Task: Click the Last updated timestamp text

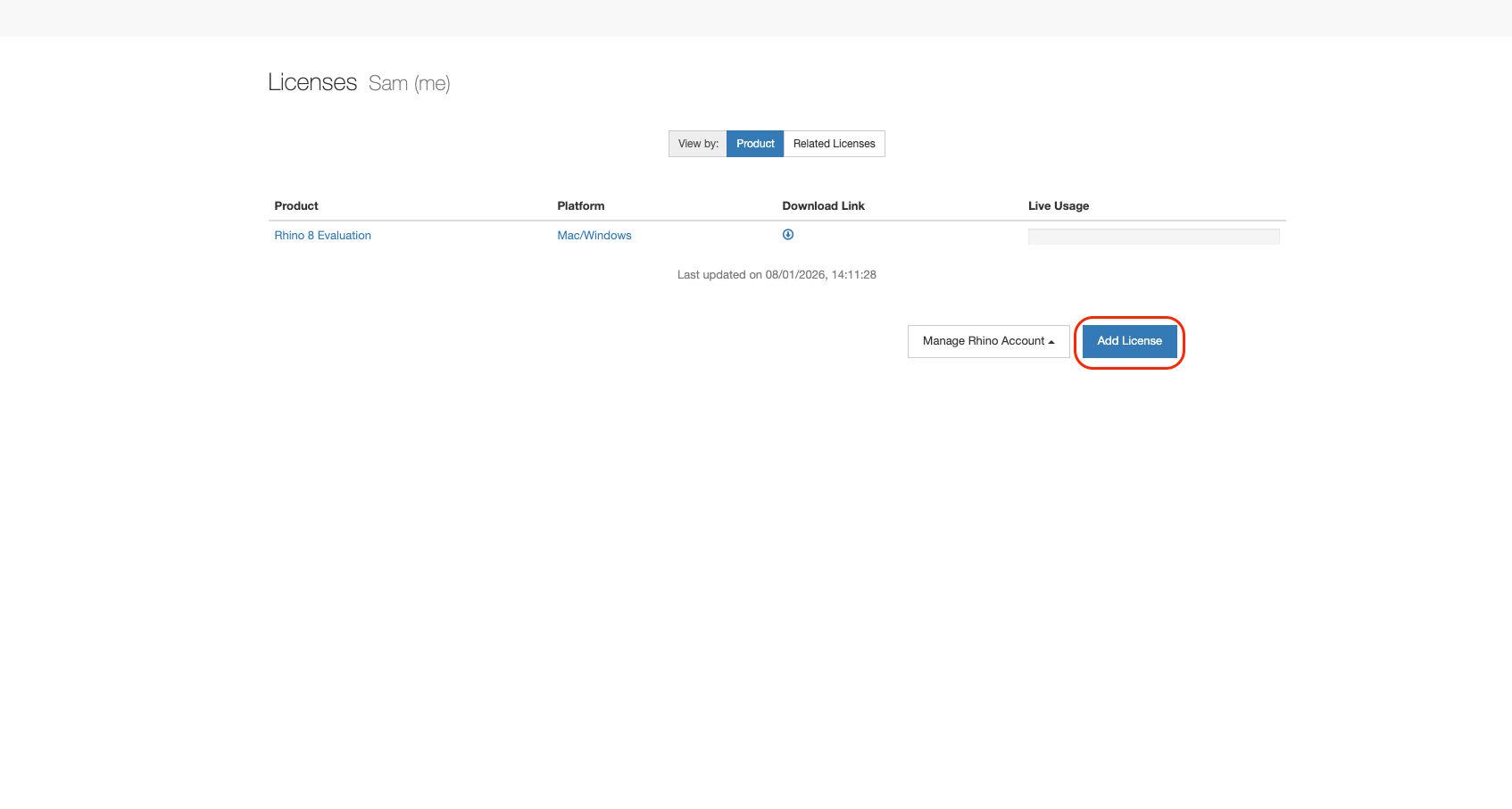Action: click(x=777, y=275)
